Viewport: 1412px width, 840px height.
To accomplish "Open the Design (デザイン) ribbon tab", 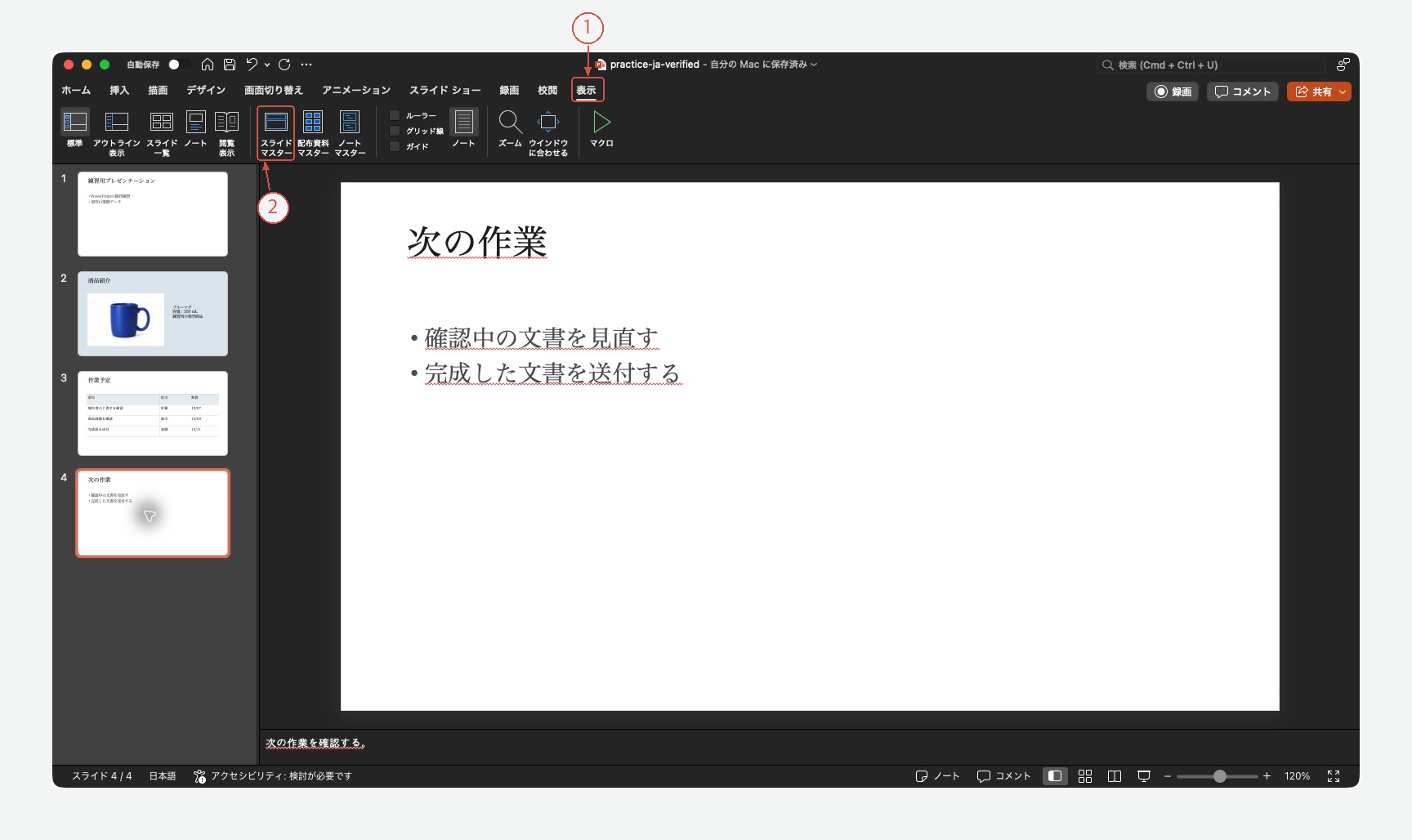I will click(206, 91).
